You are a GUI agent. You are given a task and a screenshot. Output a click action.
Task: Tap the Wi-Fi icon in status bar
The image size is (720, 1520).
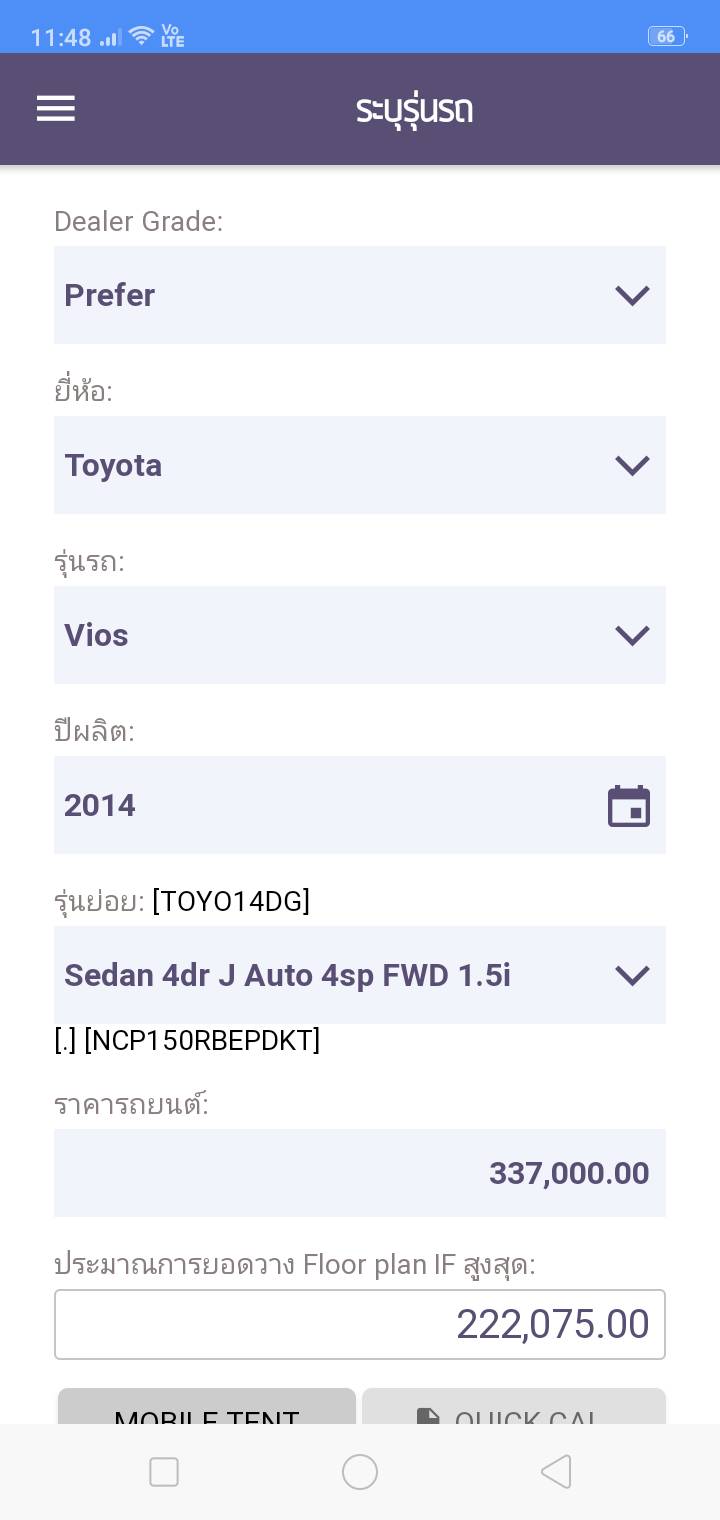[141, 37]
